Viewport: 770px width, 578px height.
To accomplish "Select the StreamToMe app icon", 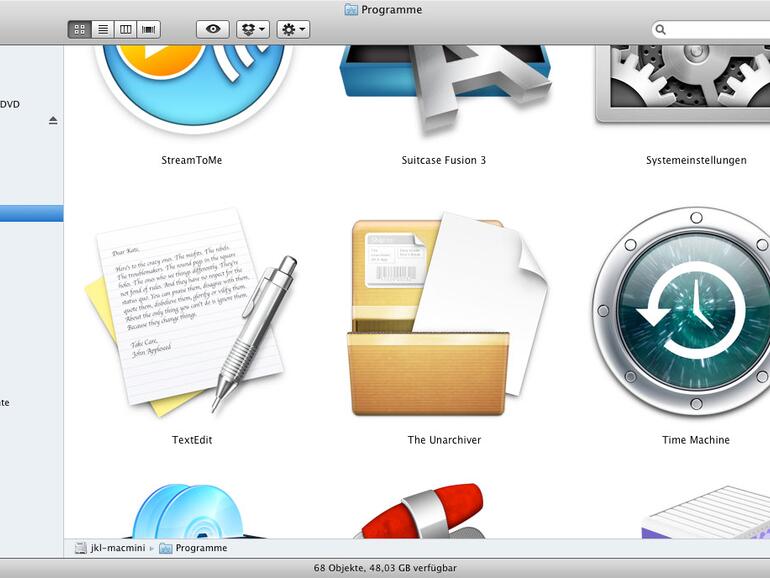I will pyautogui.click(x=192, y=88).
